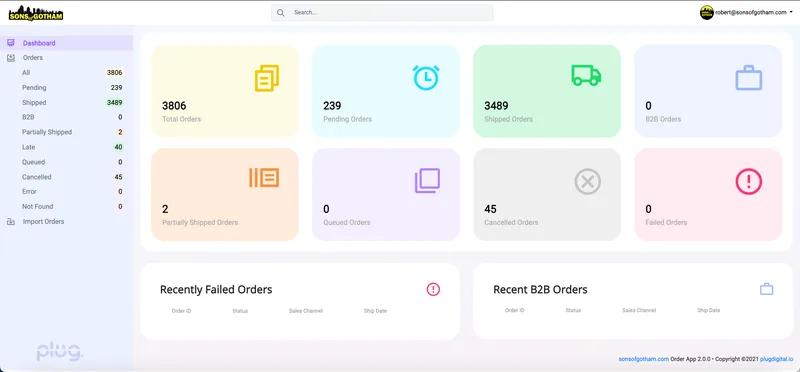Screen dimensions: 800x372
Task: Click the Pending Orders alarm clock icon
Action: tap(426, 78)
